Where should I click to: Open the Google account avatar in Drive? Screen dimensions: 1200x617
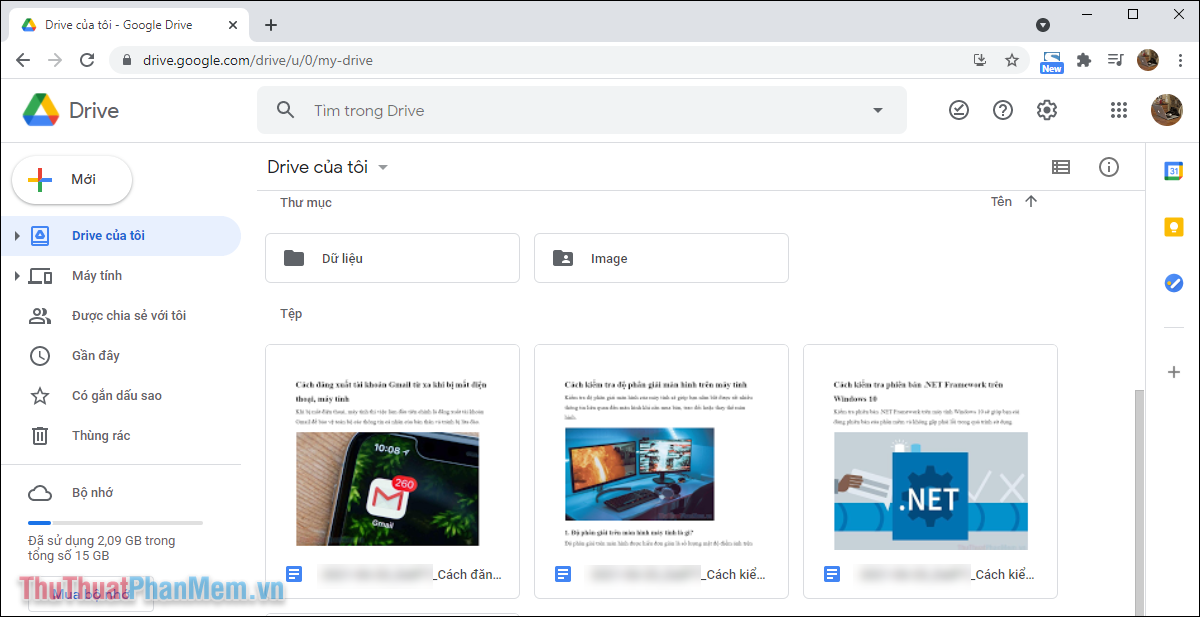pos(1166,110)
